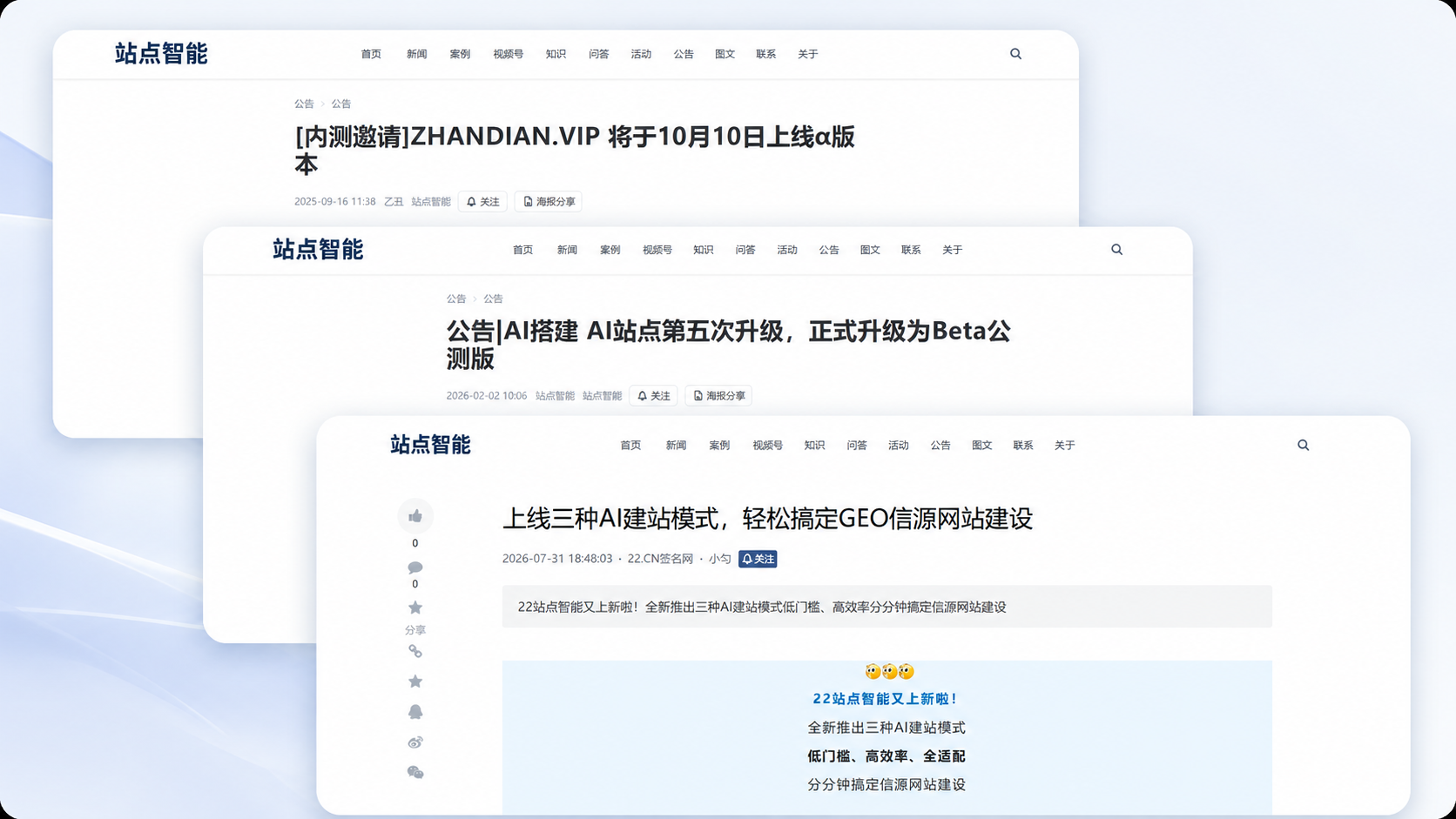Click the date 2026-02-02 10:06 in the middle window

(x=487, y=396)
